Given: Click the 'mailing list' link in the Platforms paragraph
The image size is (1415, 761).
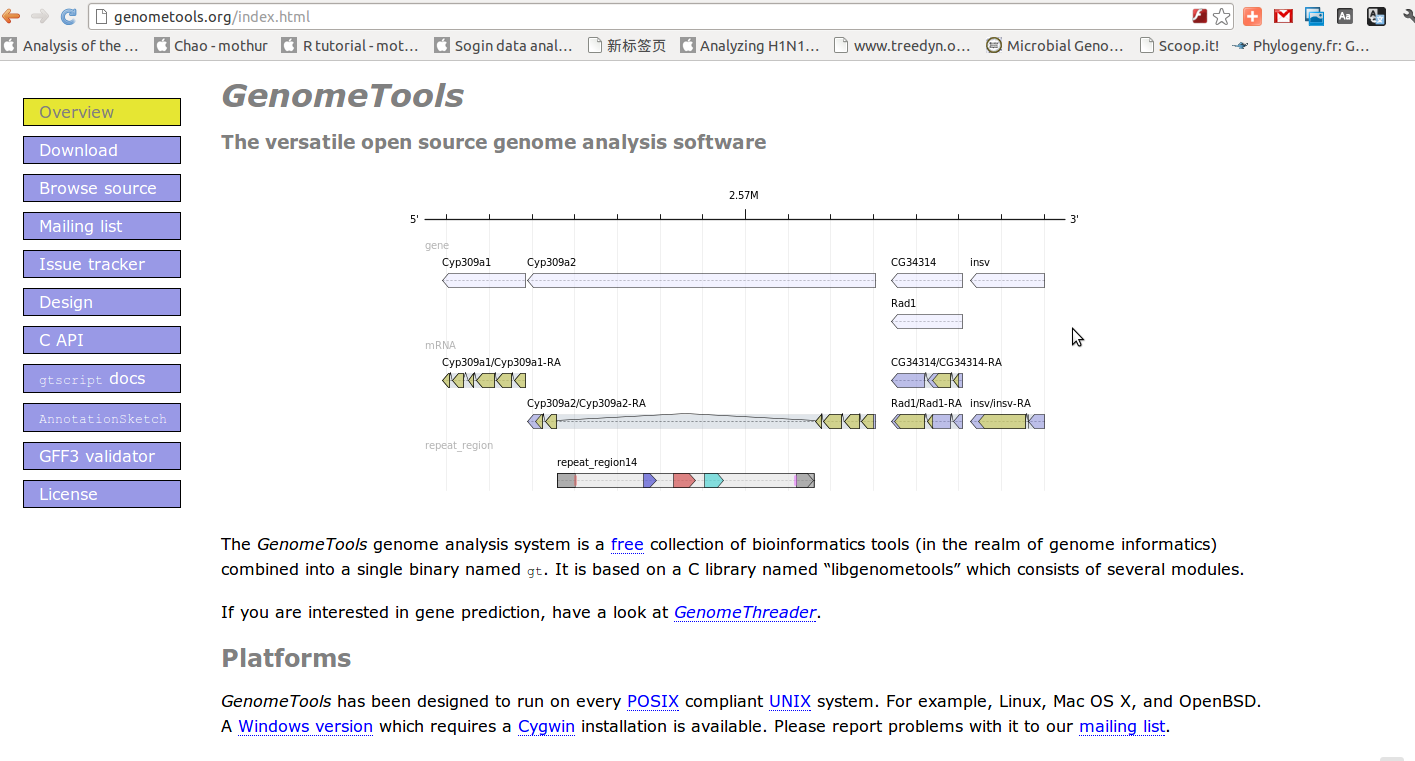Looking at the screenshot, I should tap(1122, 726).
